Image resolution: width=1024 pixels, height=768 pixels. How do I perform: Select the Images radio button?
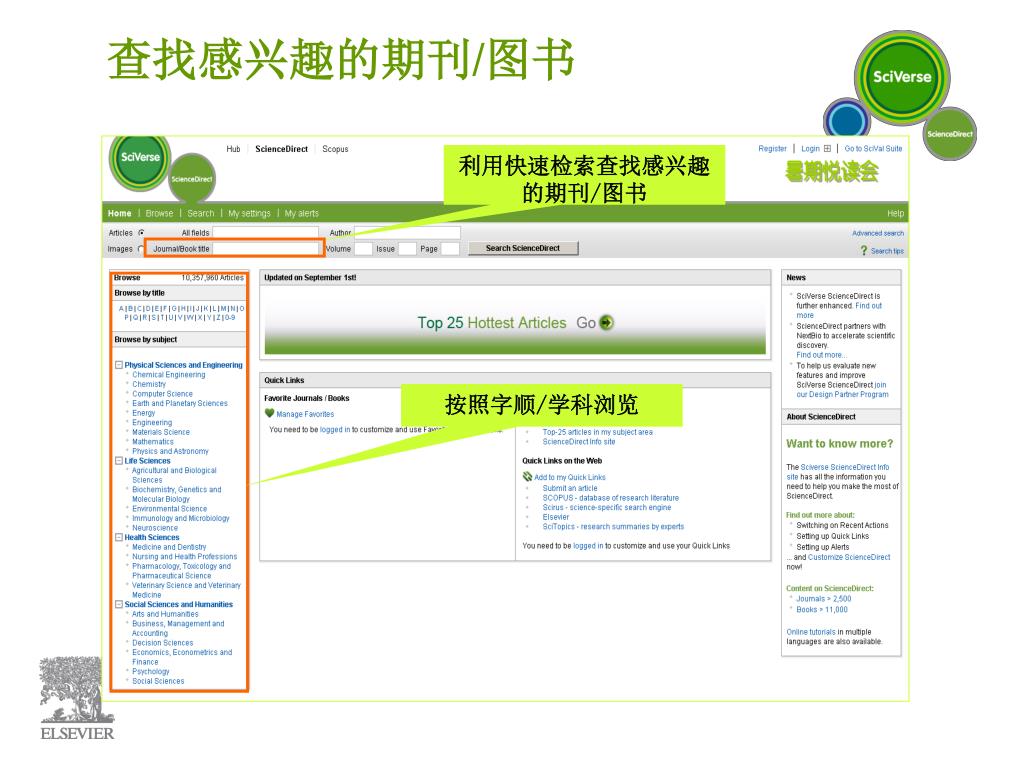(x=140, y=249)
